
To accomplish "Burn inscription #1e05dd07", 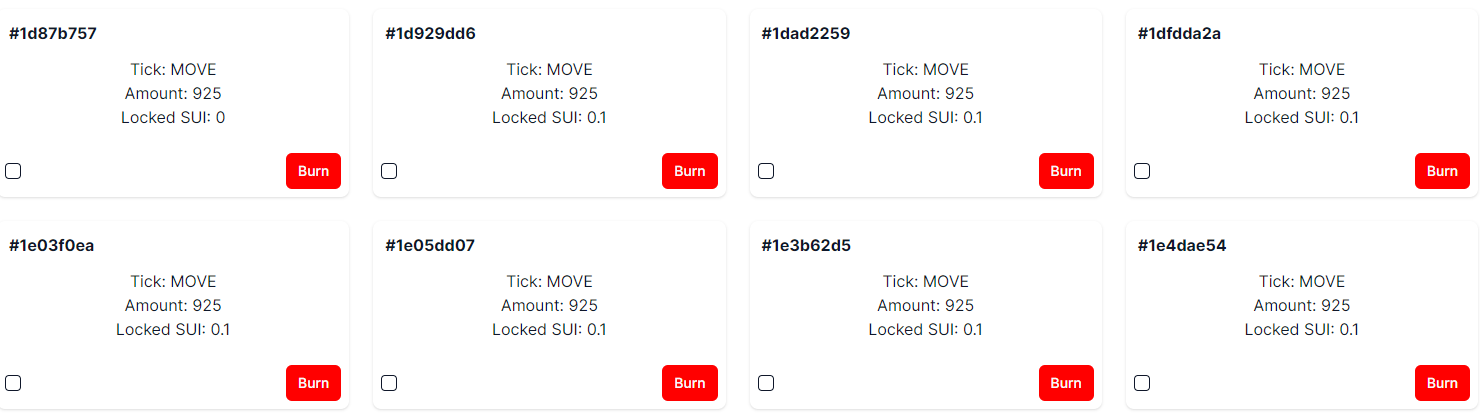I will [x=689, y=383].
